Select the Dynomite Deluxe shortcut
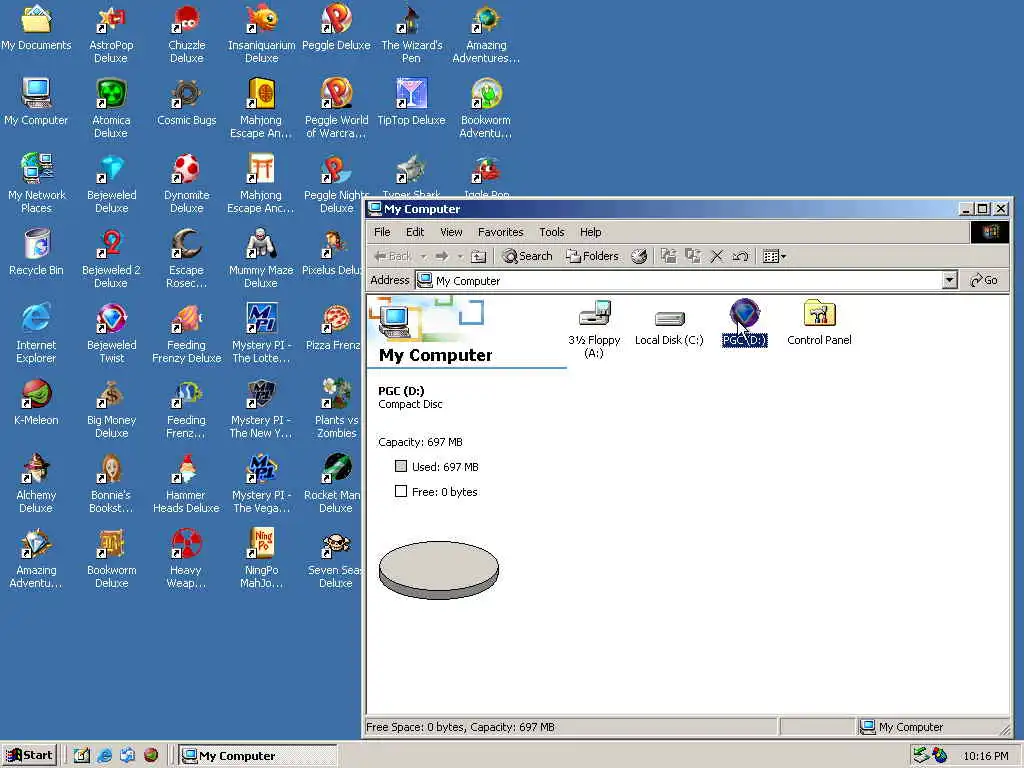The width and height of the screenshot is (1024, 768). (187, 184)
